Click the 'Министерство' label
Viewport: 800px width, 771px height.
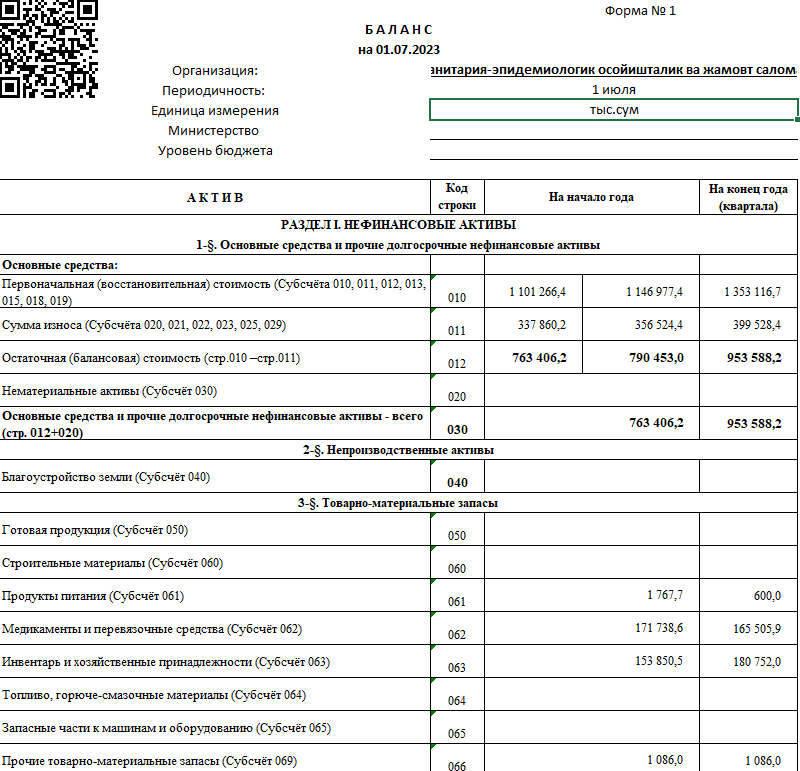(213, 130)
